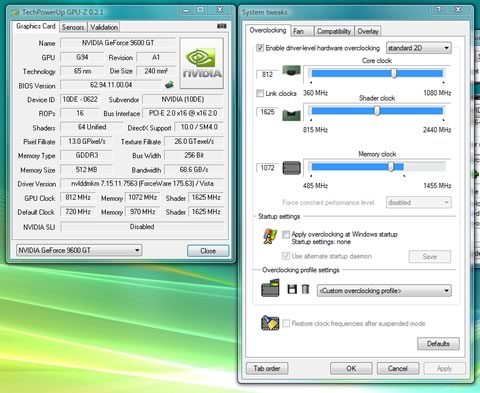Open the Validation tab
The image size is (480, 393).
[x=104, y=27]
